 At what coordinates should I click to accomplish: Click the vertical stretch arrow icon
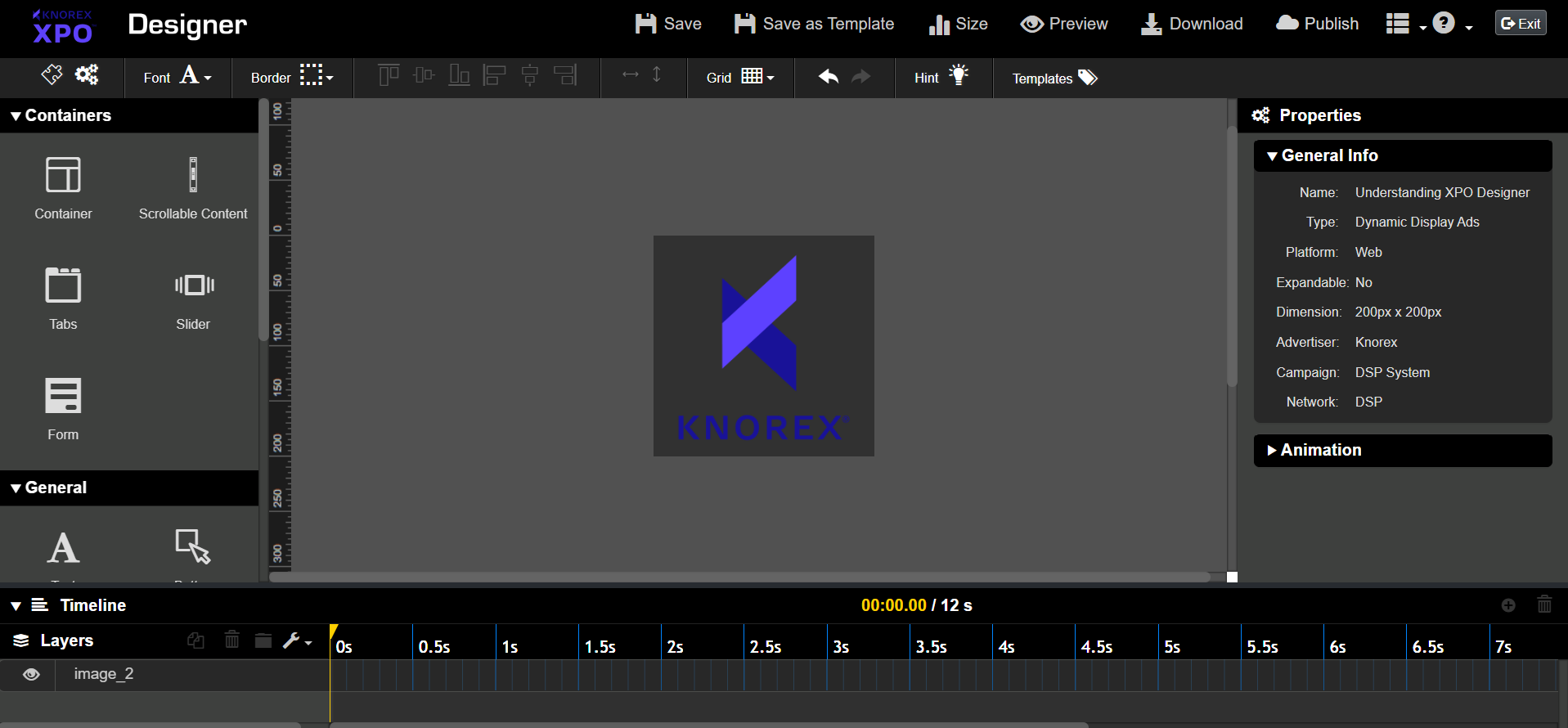(657, 74)
